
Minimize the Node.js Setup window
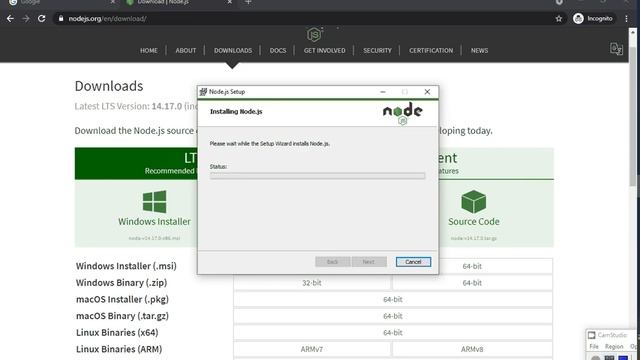[383, 92]
